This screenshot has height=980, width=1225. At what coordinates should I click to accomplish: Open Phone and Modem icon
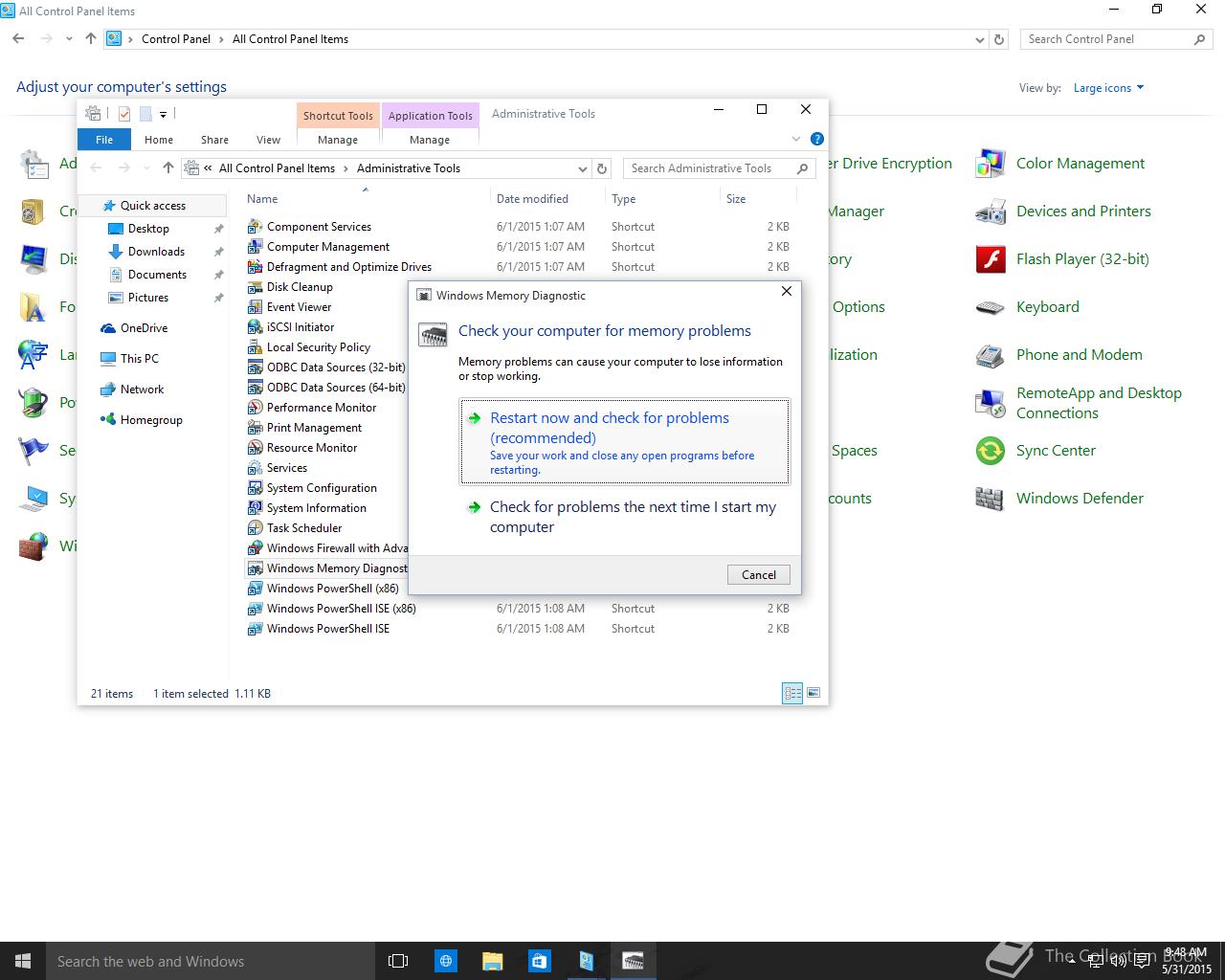pyautogui.click(x=990, y=355)
